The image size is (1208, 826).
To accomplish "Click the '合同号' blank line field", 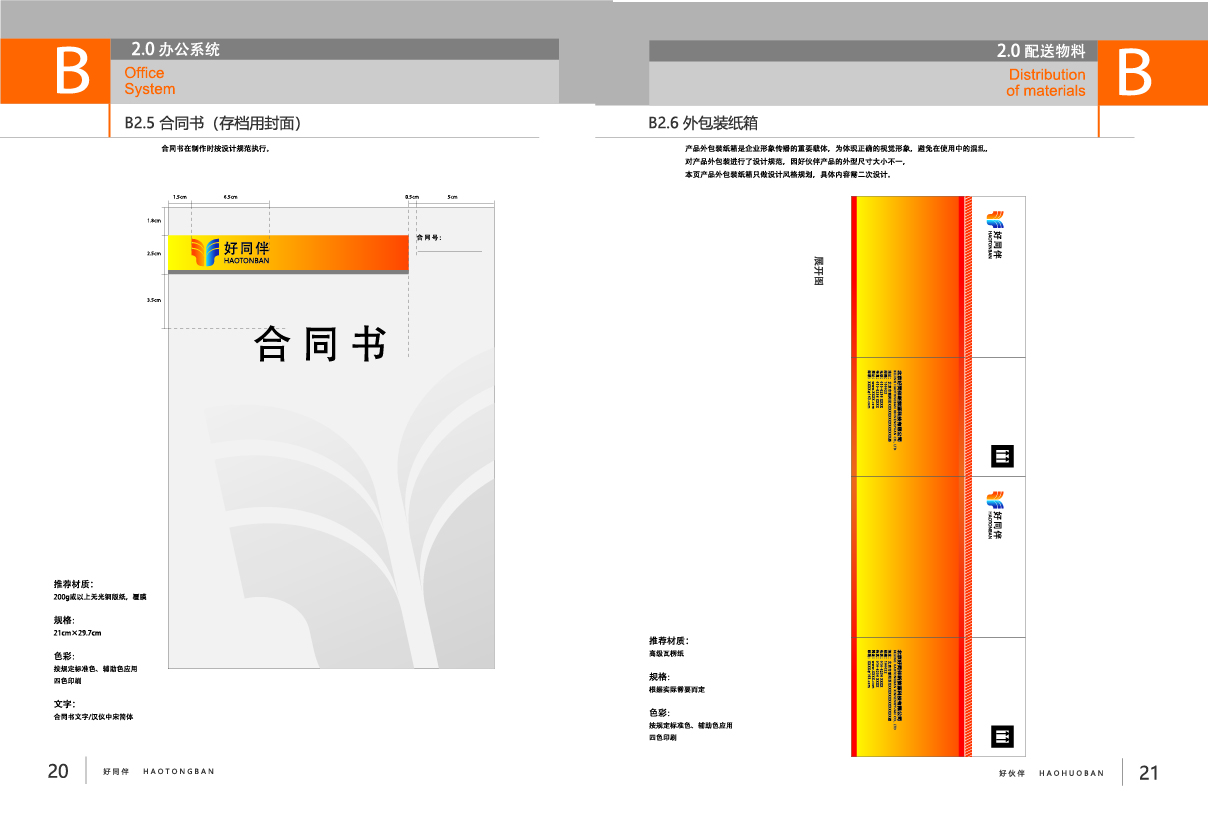I will pos(450,250).
